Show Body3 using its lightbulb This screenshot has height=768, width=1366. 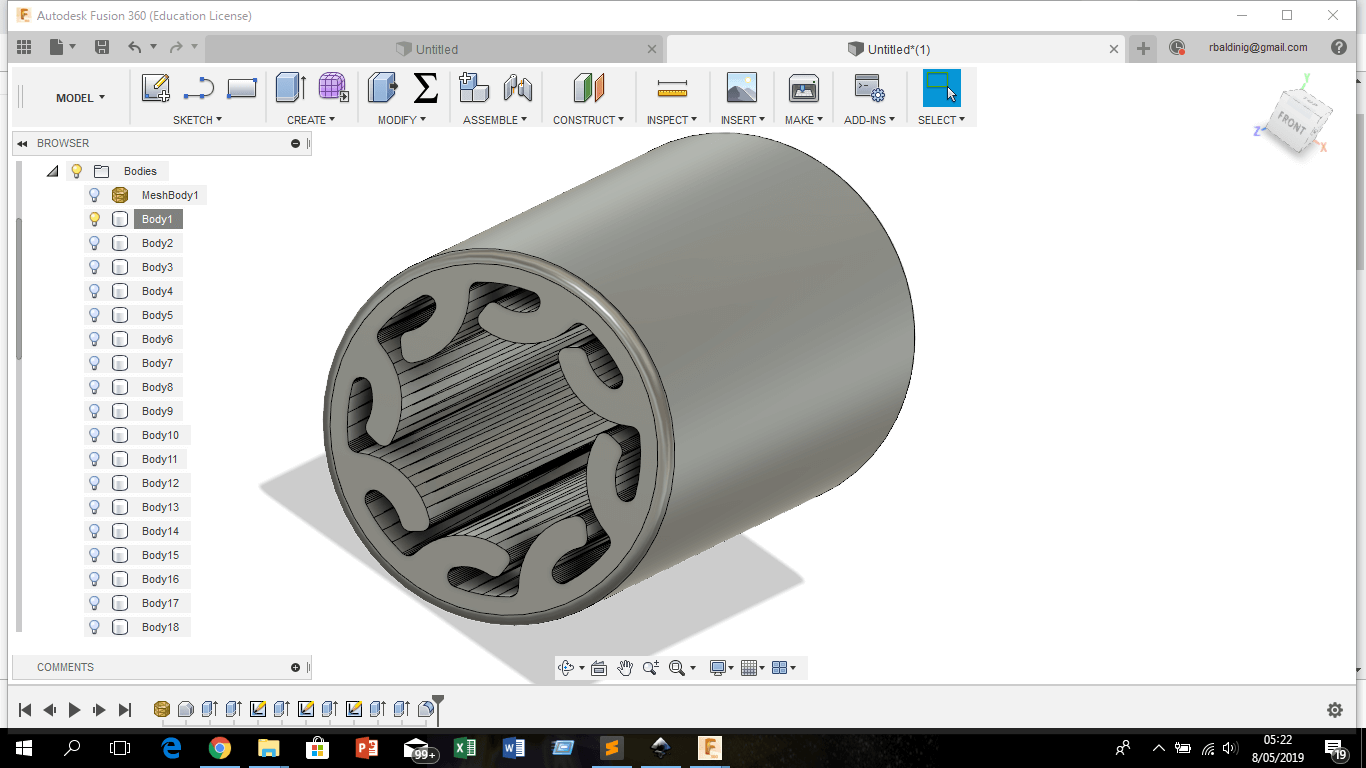[x=95, y=267]
